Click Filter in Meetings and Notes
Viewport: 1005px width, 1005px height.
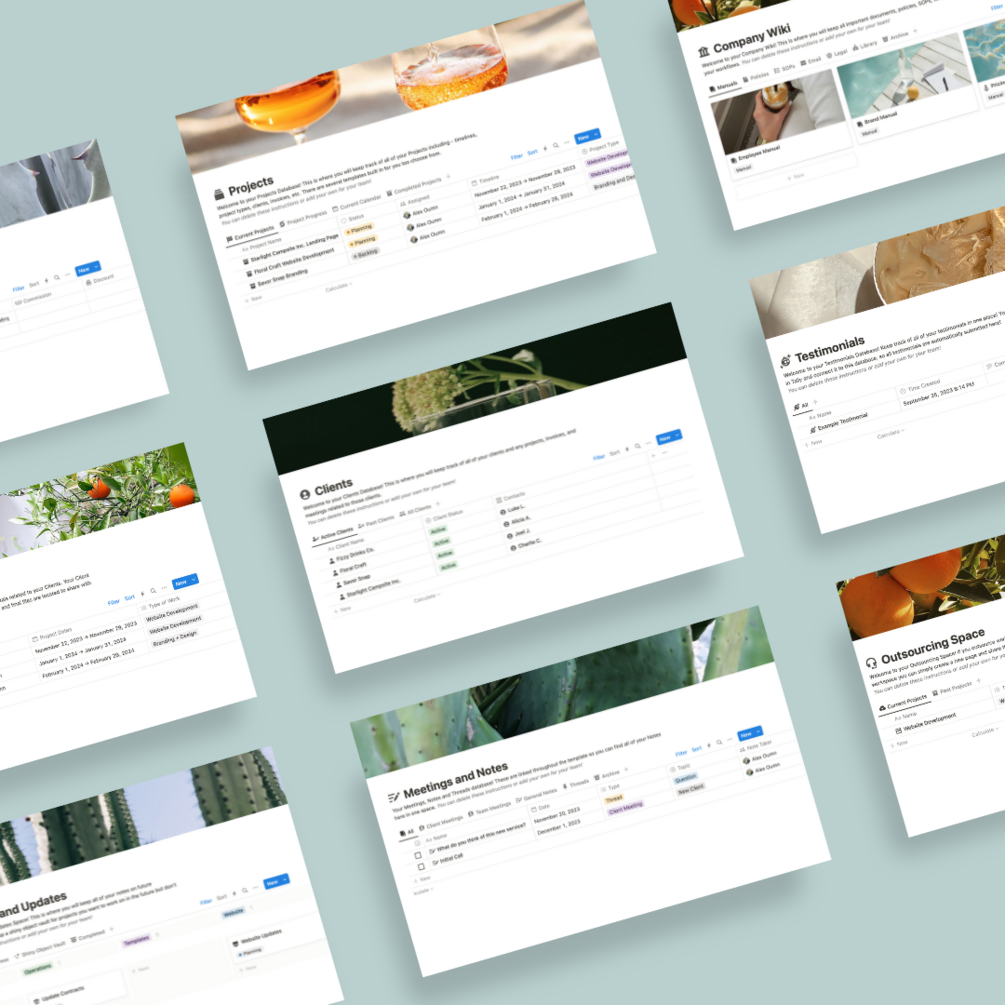681,753
